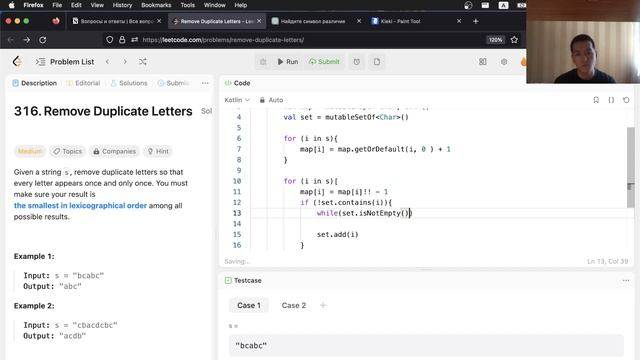Go back to previous page
640x360 pixels.
[11, 40]
